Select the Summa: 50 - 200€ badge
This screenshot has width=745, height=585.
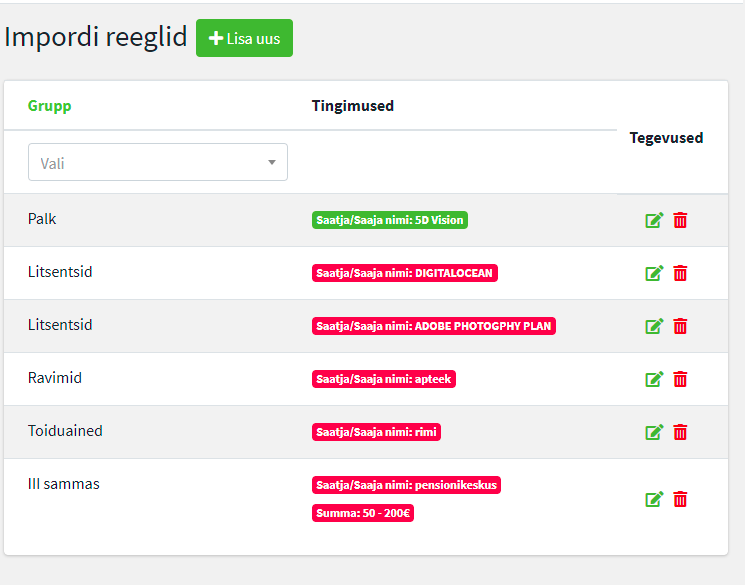pyautogui.click(x=363, y=513)
